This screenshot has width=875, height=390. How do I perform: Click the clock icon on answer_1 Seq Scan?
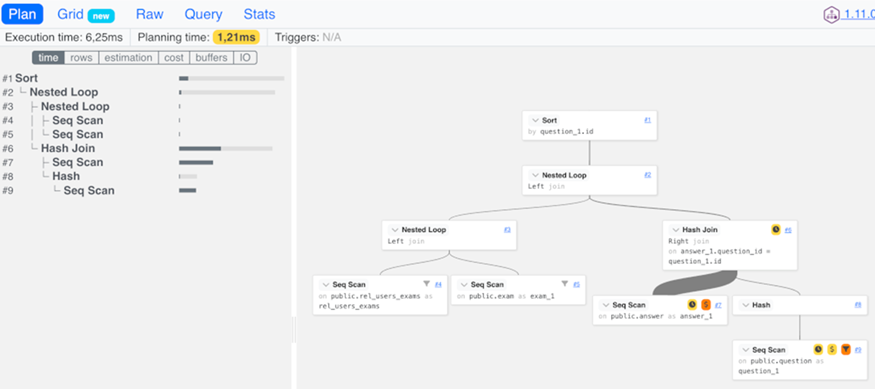[692, 305]
